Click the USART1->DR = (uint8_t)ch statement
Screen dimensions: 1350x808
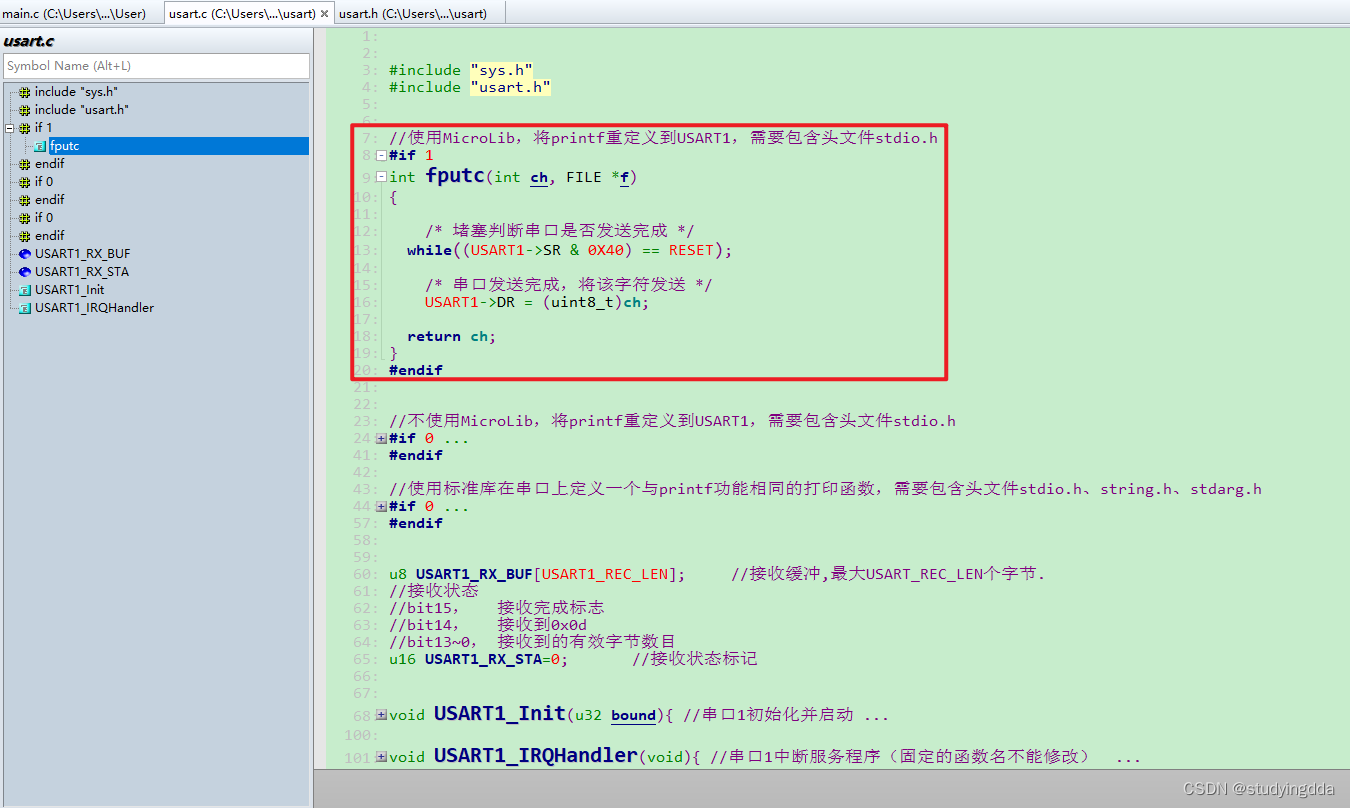tap(536, 302)
